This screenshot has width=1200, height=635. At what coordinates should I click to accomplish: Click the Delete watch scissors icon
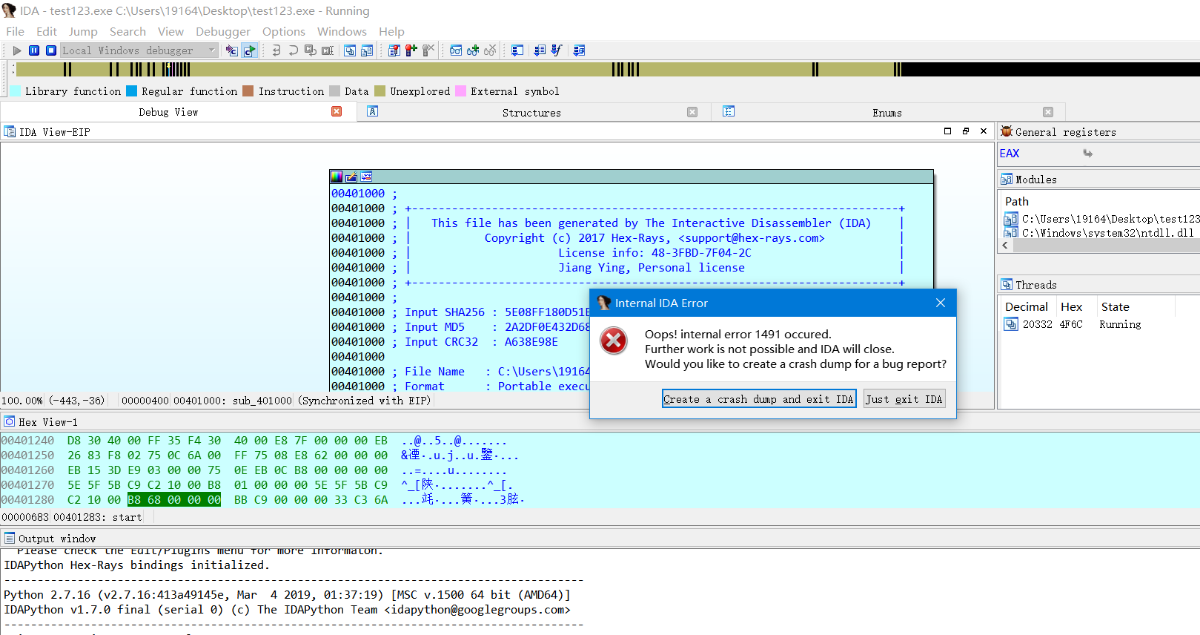[x=490, y=50]
